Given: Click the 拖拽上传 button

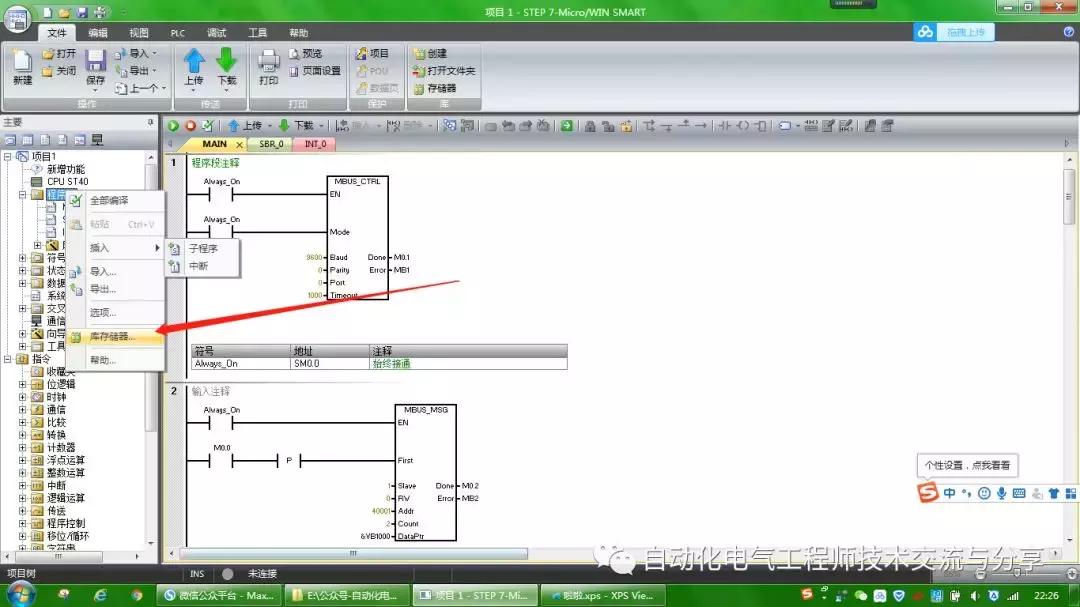Looking at the screenshot, I should [965, 32].
